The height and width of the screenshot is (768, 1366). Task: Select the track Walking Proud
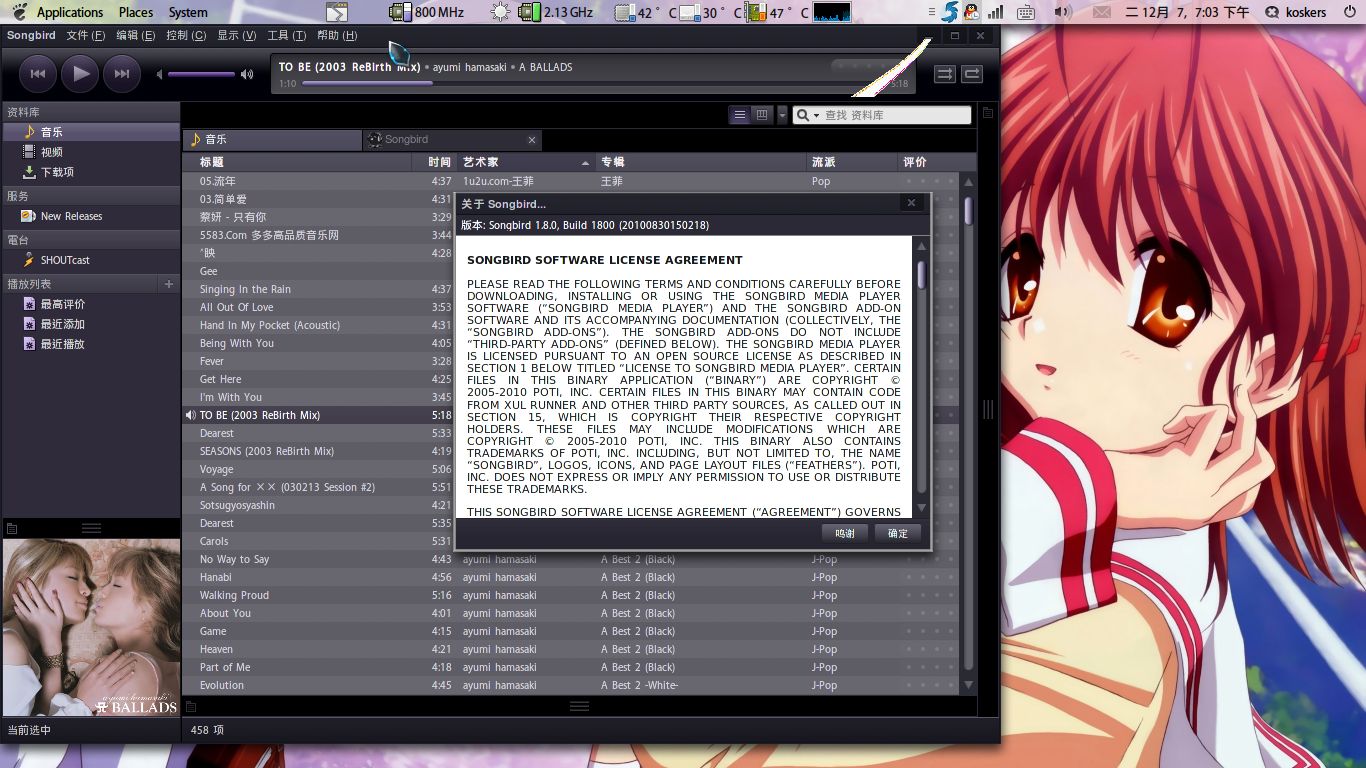tap(570, 595)
